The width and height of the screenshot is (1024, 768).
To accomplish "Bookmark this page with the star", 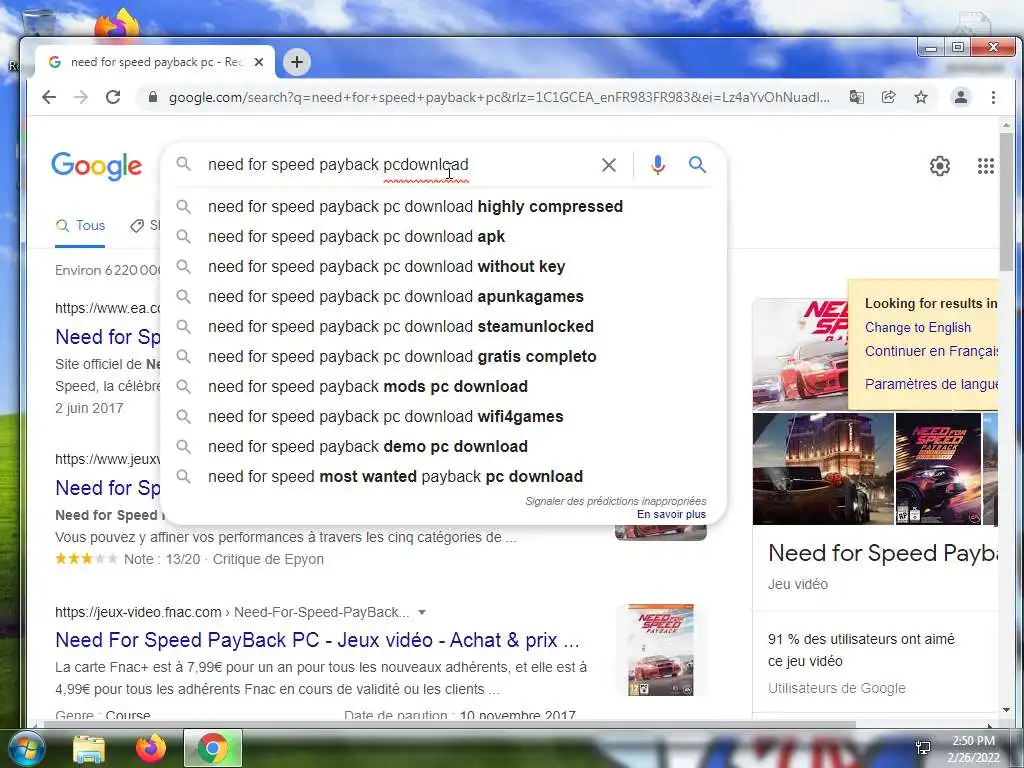I will (921, 97).
